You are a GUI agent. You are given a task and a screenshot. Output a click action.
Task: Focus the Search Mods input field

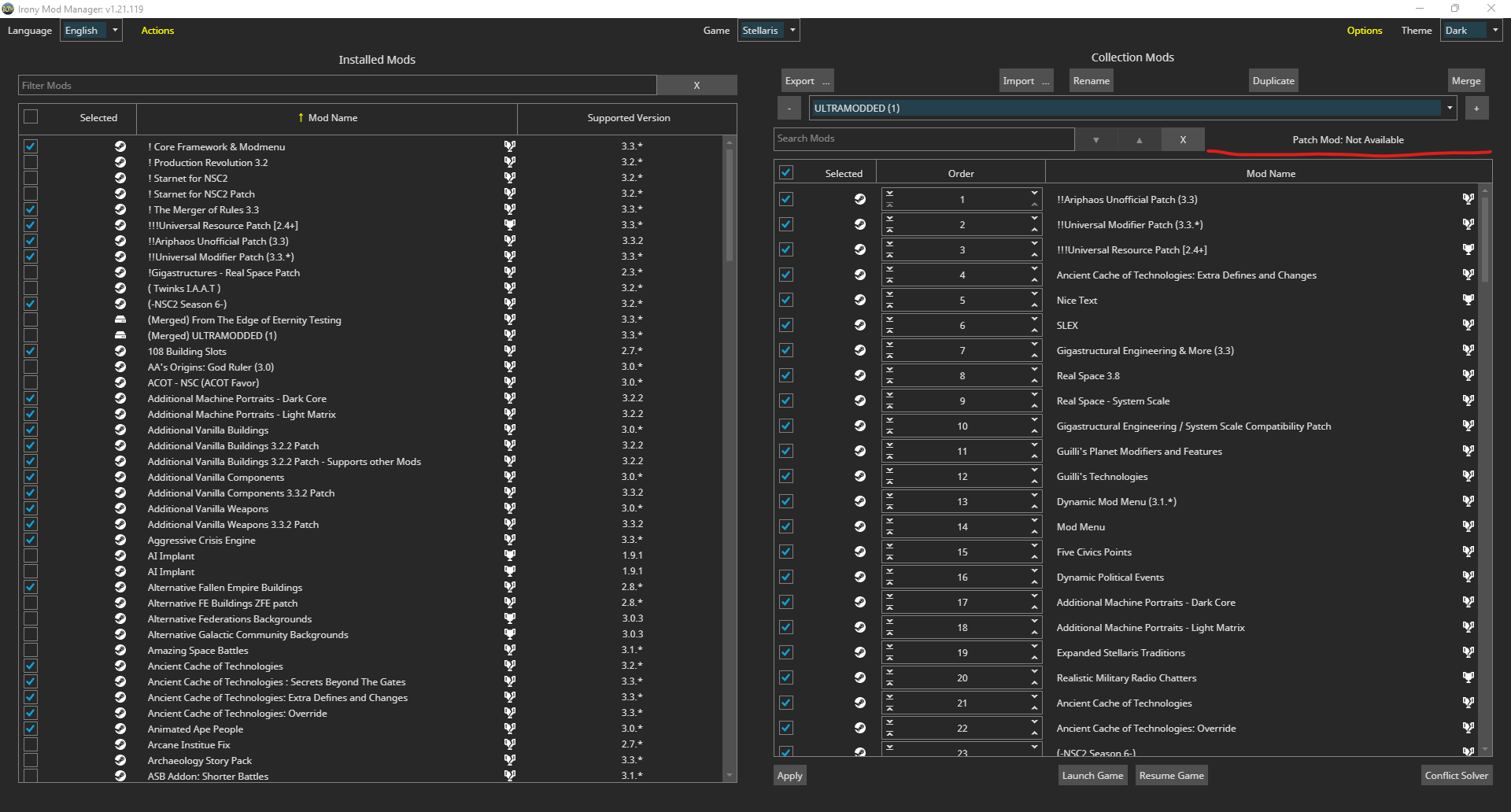coord(924,139)
